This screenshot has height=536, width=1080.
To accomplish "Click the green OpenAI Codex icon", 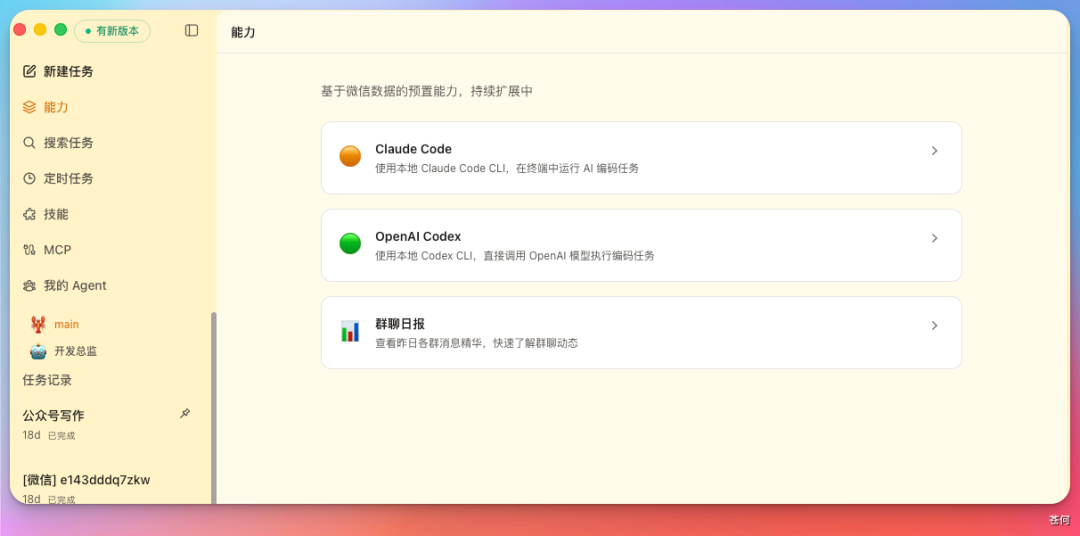I will [350, 243].
